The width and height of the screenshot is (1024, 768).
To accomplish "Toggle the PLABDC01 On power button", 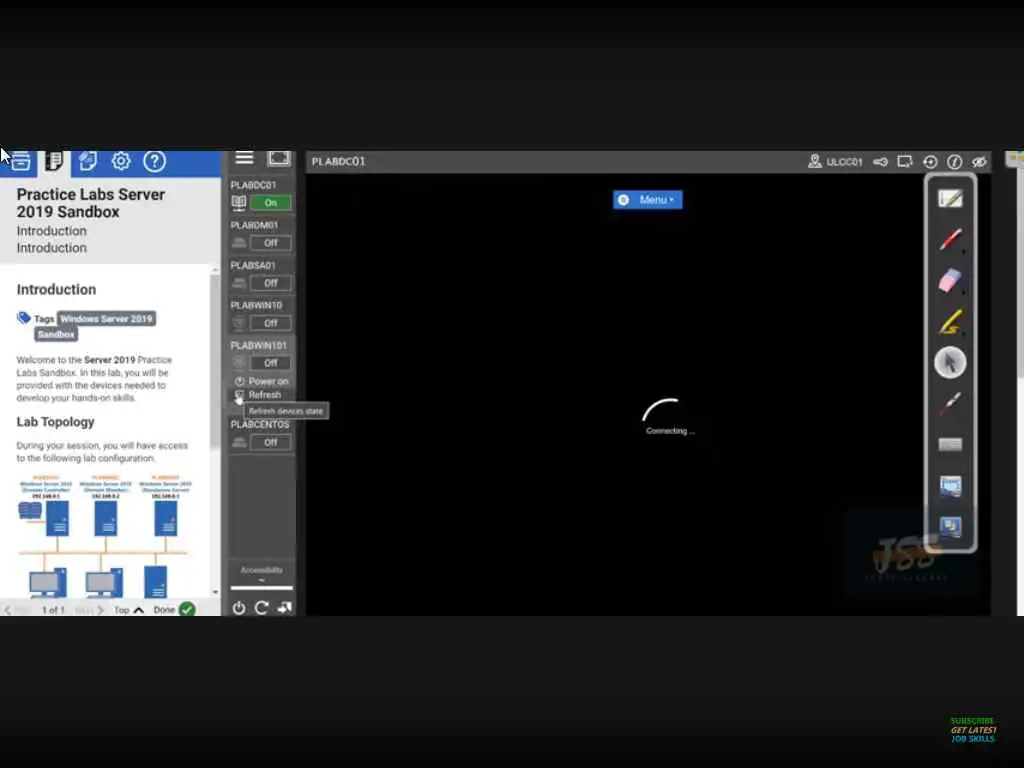I will click(270, 203).
